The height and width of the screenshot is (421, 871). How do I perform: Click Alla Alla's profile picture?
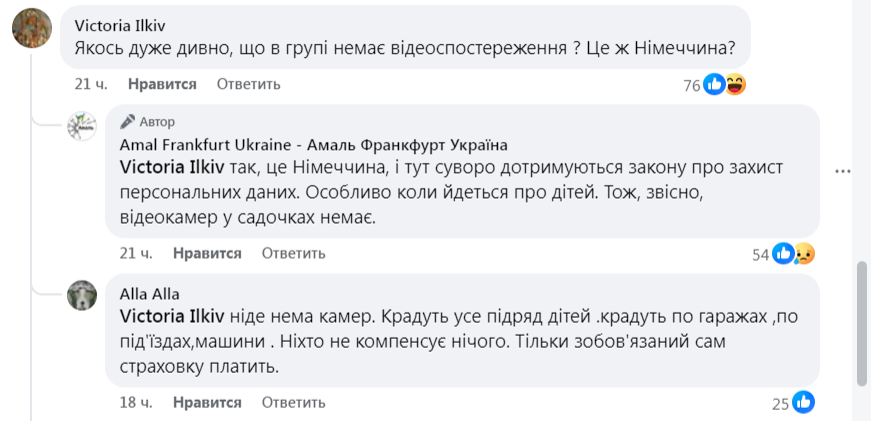82,296
